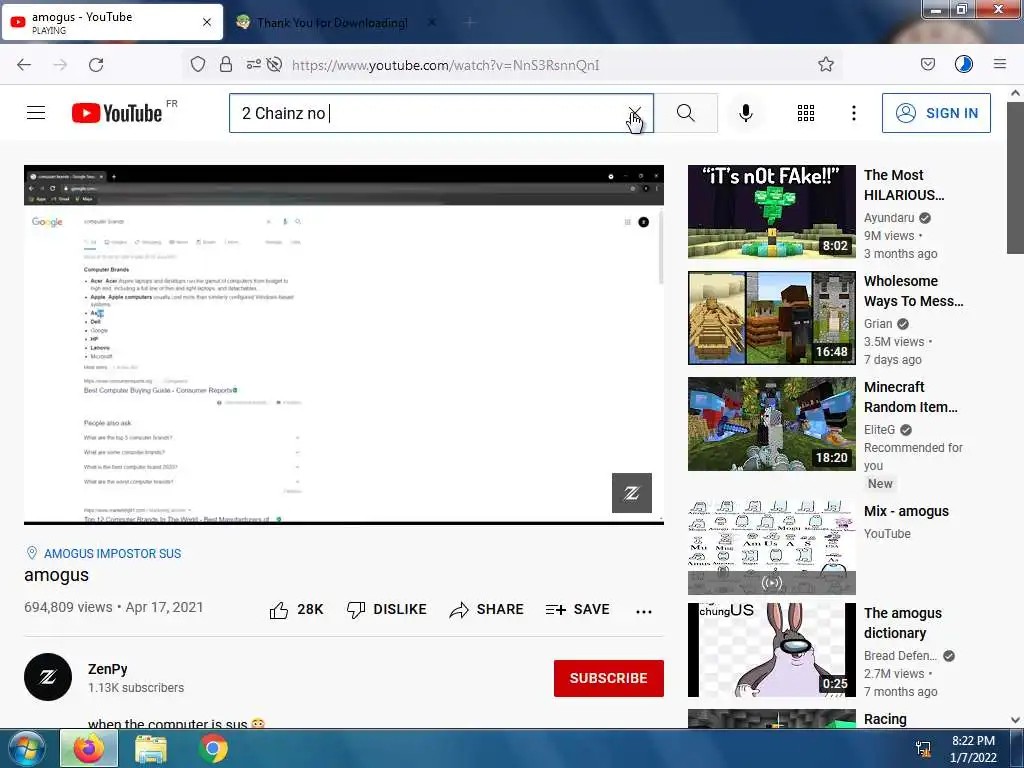The image size is (1024, 768).
Task: Run search with the magnifying glass button
Action: (686, 113)
